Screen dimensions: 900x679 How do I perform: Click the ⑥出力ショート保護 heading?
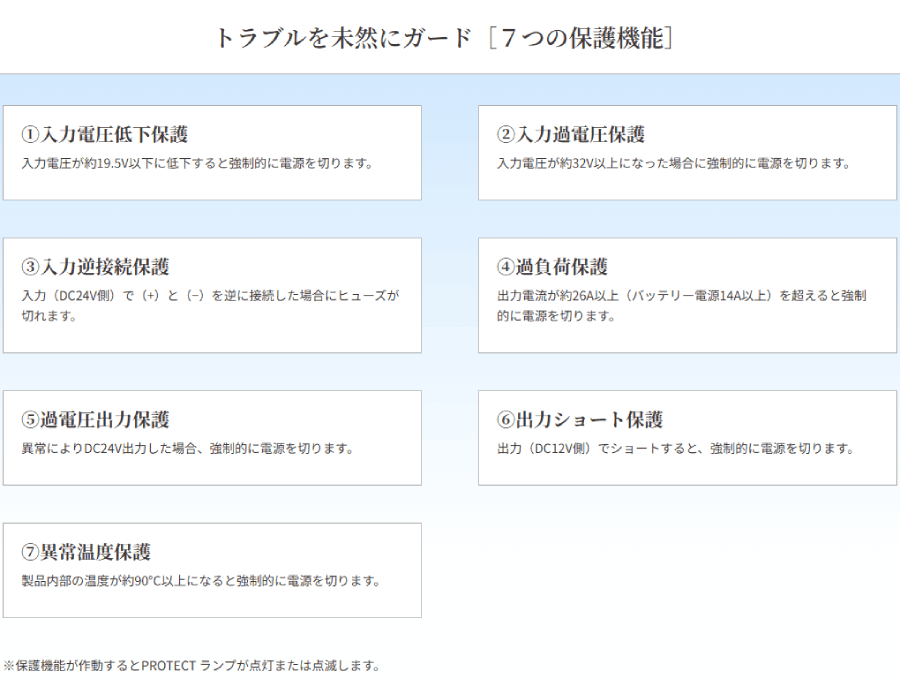coord(580,420)
